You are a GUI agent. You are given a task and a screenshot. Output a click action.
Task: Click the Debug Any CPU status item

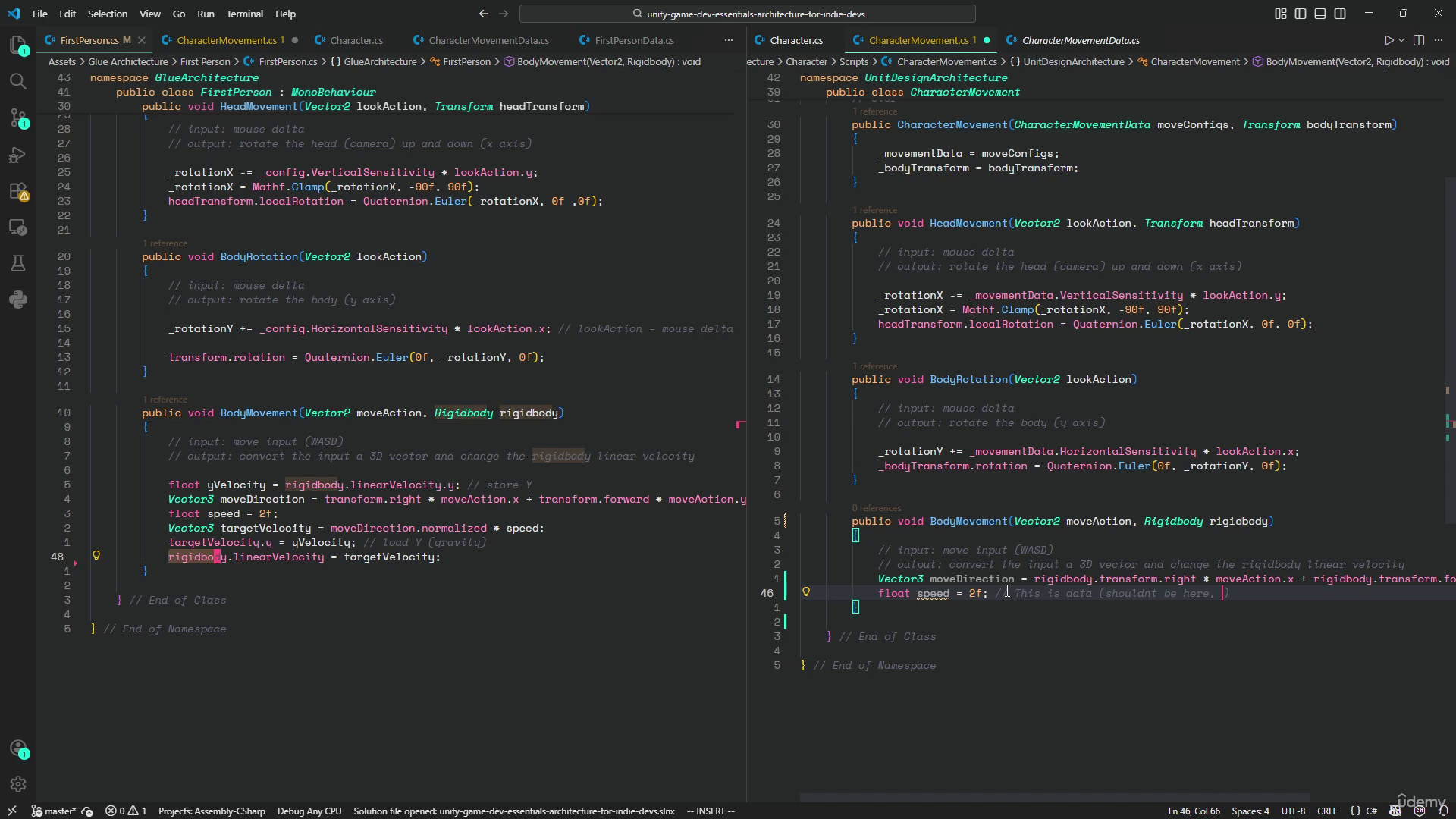(x=309, y=811)
